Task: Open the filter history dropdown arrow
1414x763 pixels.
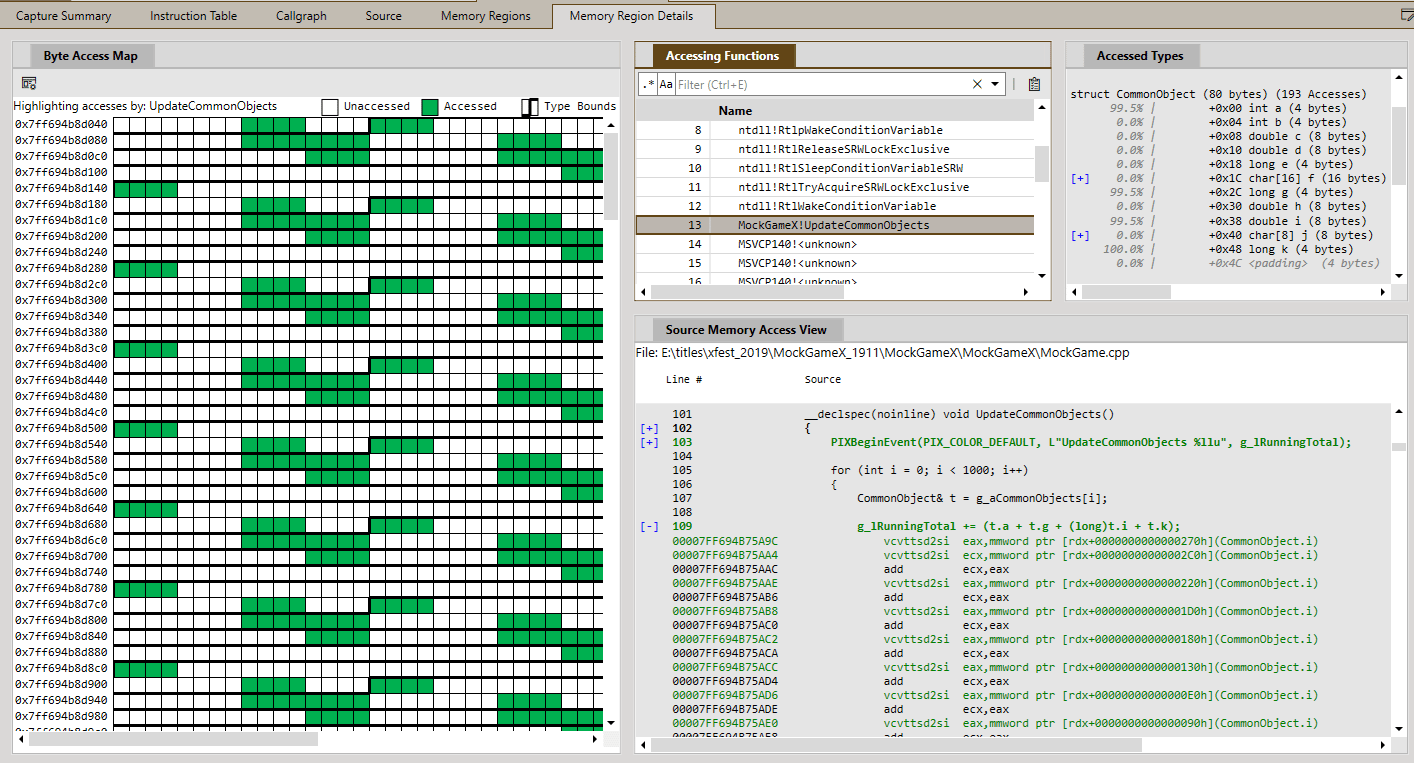Action: [x=995, y=85]
